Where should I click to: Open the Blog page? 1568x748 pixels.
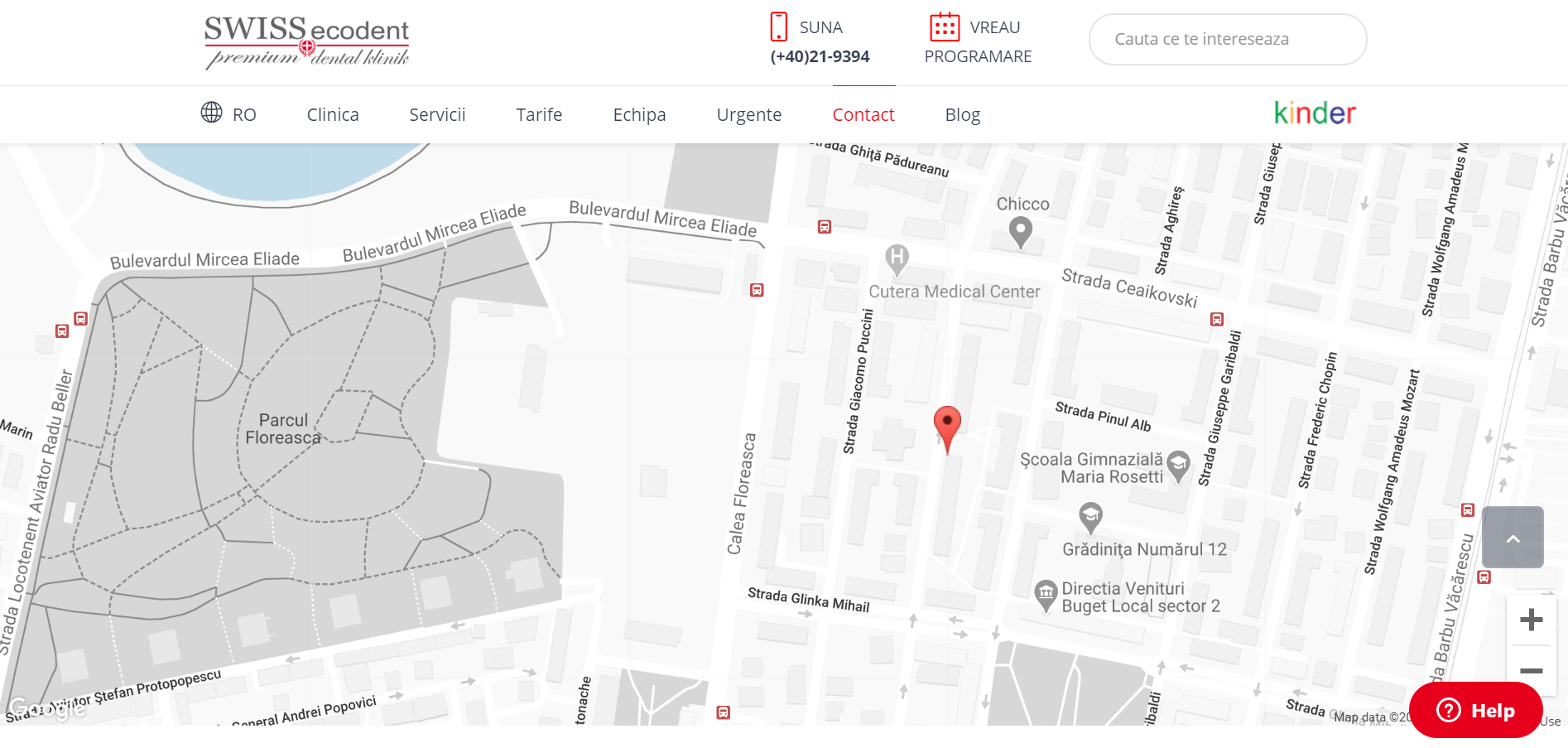click(x=963, y=115)
